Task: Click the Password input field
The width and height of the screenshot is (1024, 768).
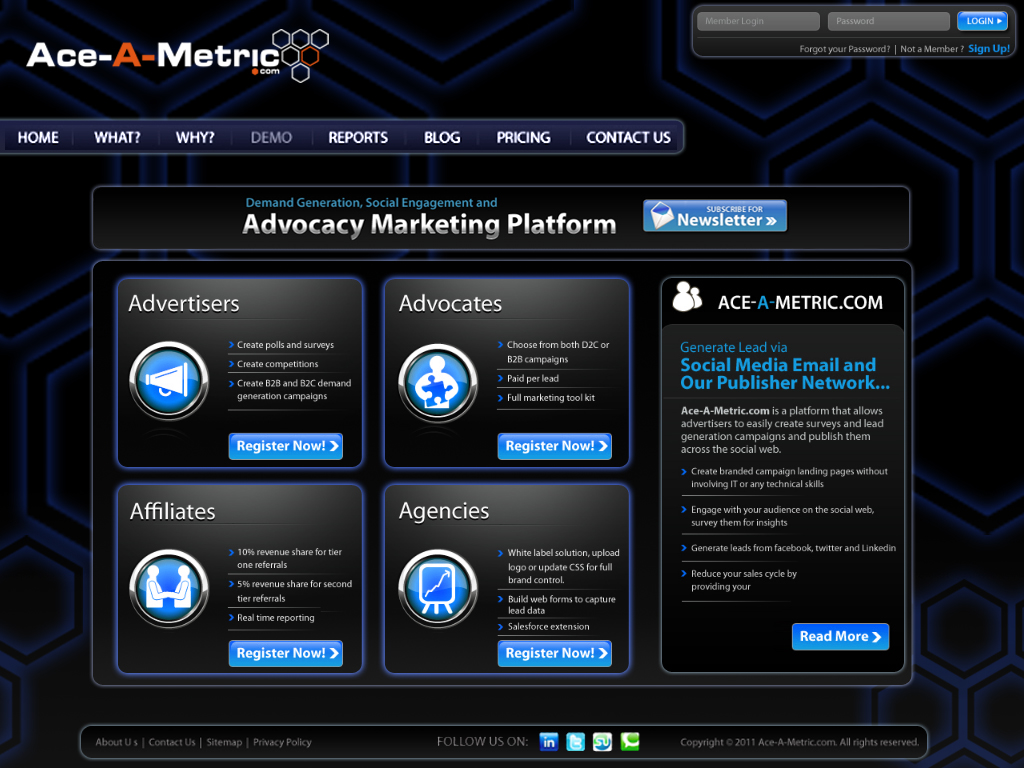Action: [x=889, y=21]
